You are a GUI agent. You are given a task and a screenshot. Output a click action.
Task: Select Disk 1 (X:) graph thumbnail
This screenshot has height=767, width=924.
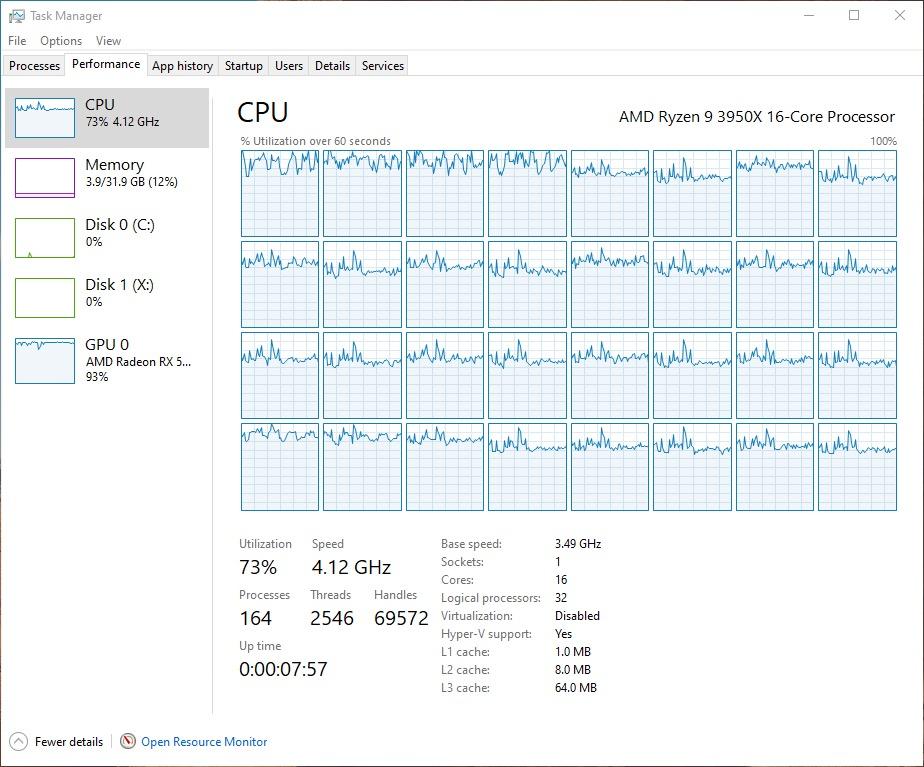click(45, 298)
